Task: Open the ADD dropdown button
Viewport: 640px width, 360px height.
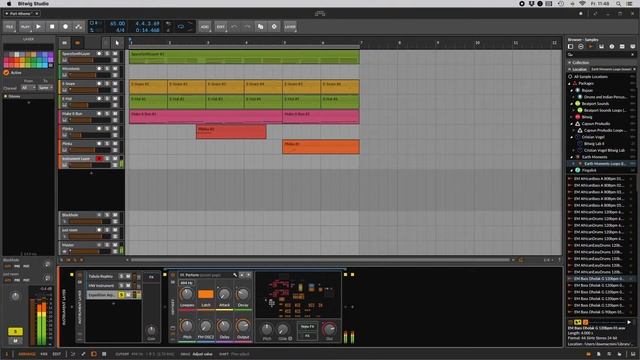Action: [x=204, y=27]
